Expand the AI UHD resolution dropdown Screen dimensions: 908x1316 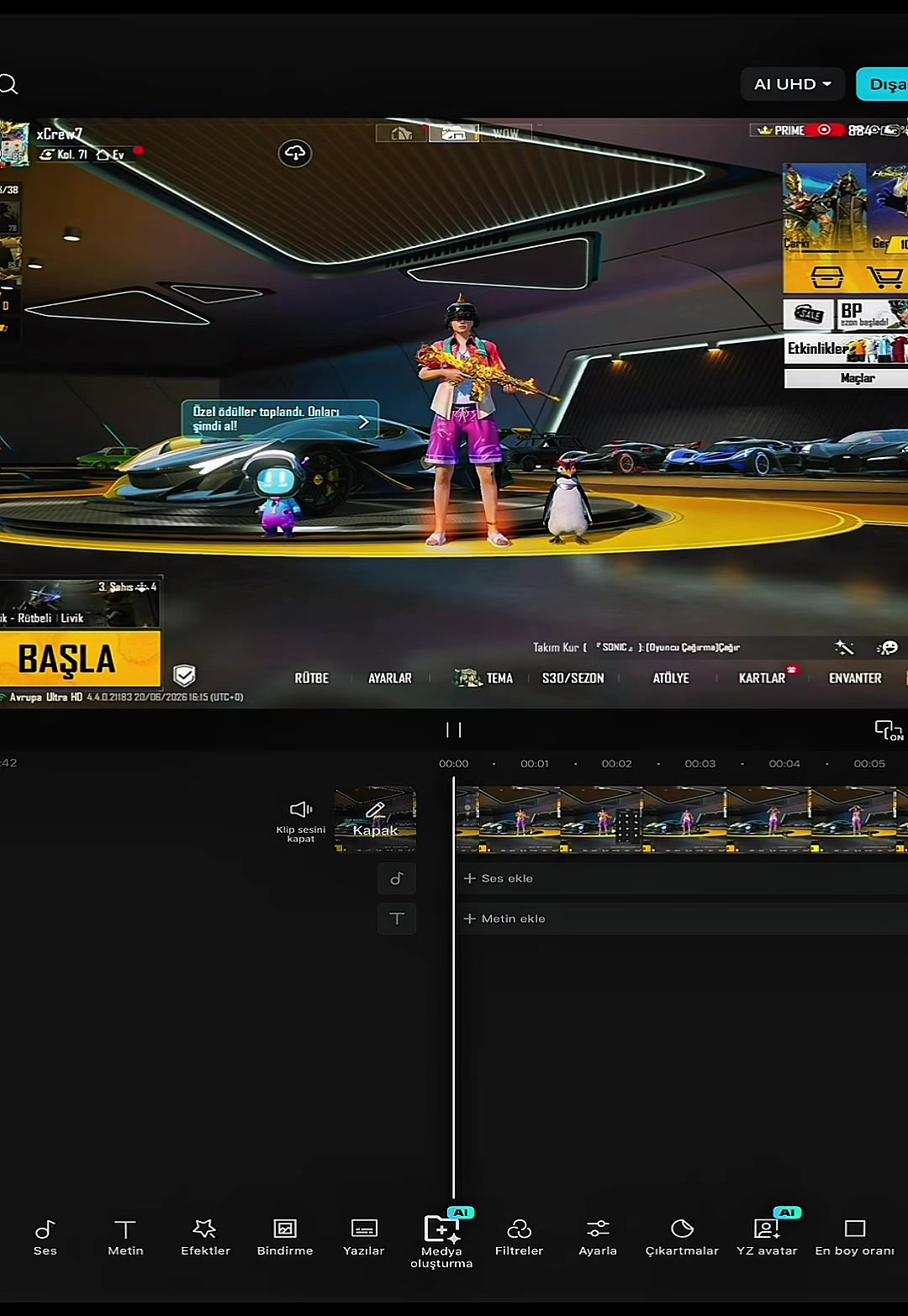[x=793, y=84]
